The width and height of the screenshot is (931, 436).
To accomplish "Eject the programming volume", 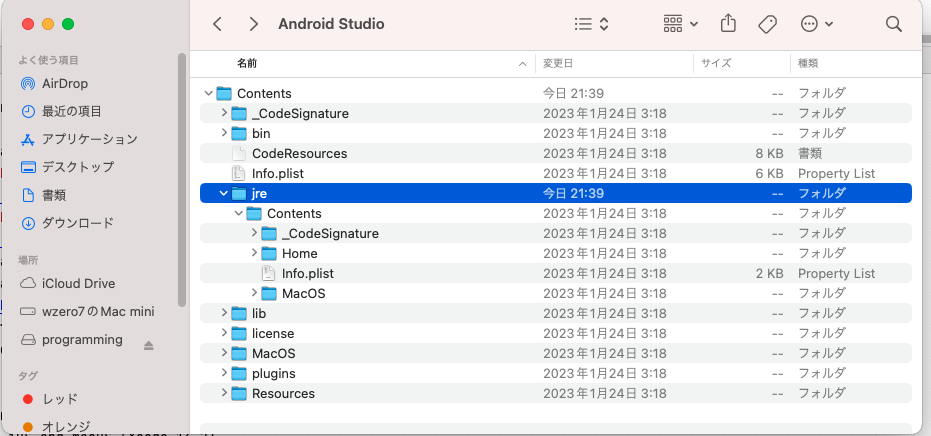I will [149, 345].
